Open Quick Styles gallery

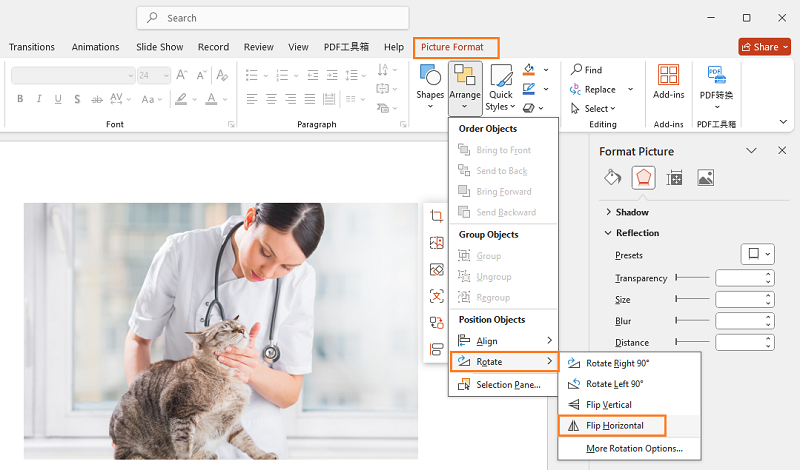[x=501, y=88]
